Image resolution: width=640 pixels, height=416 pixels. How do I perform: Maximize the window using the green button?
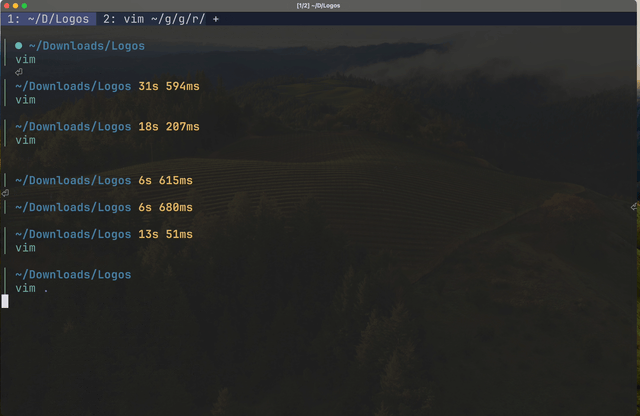(x=25, y=5)
